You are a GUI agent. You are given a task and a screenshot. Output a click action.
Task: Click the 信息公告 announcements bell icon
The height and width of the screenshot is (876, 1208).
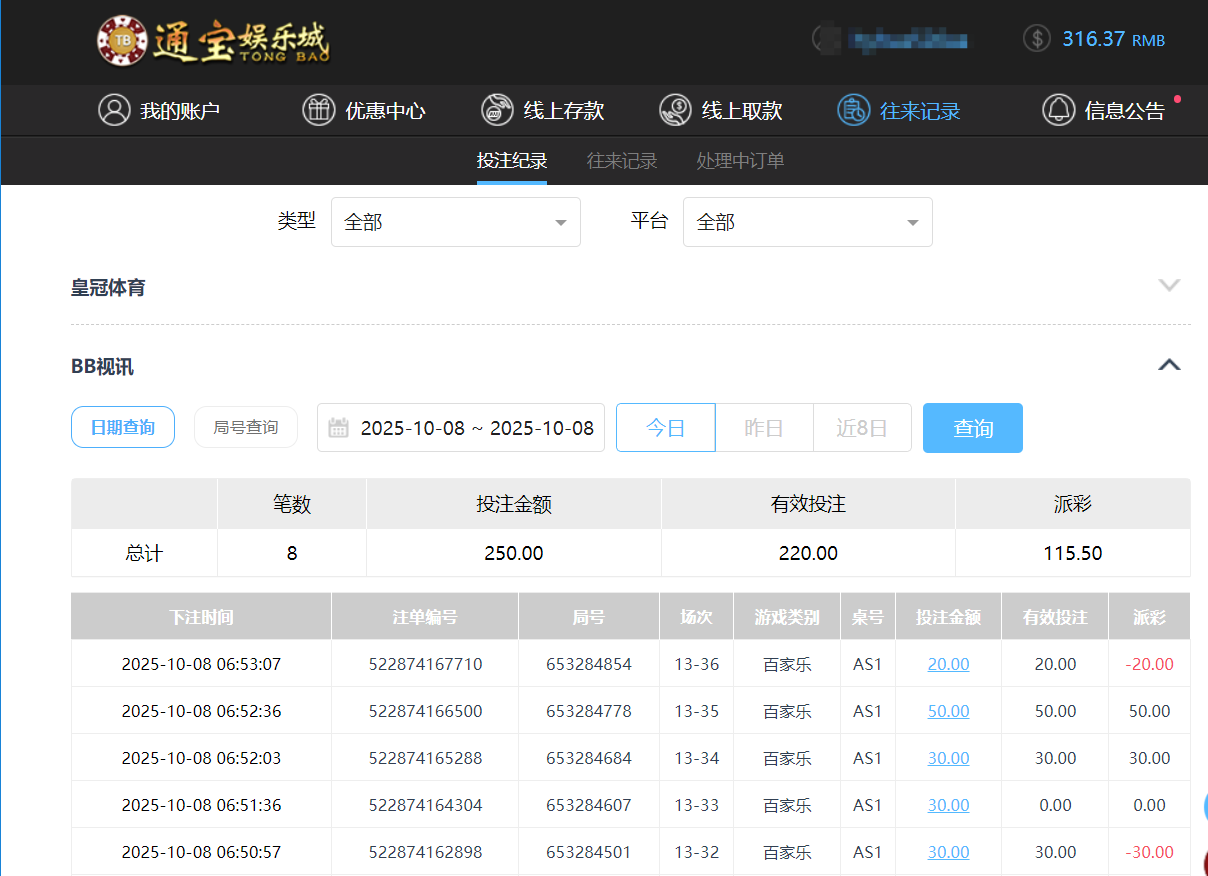pyautogui.click(x=1059, y=110)
